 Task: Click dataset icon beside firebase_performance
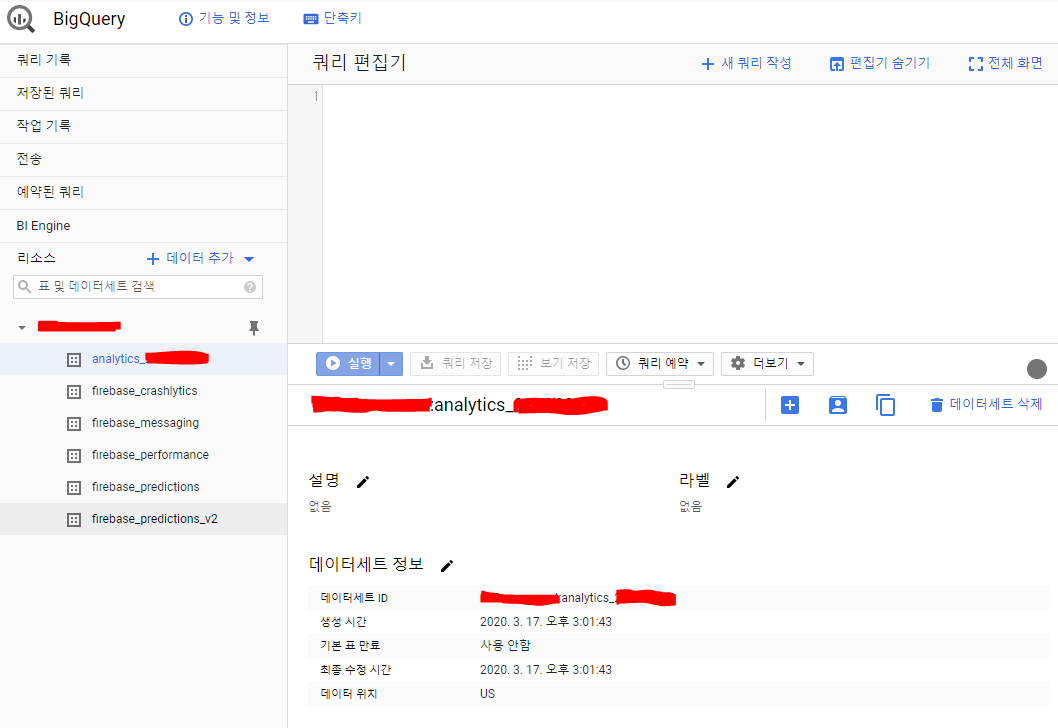74,456
